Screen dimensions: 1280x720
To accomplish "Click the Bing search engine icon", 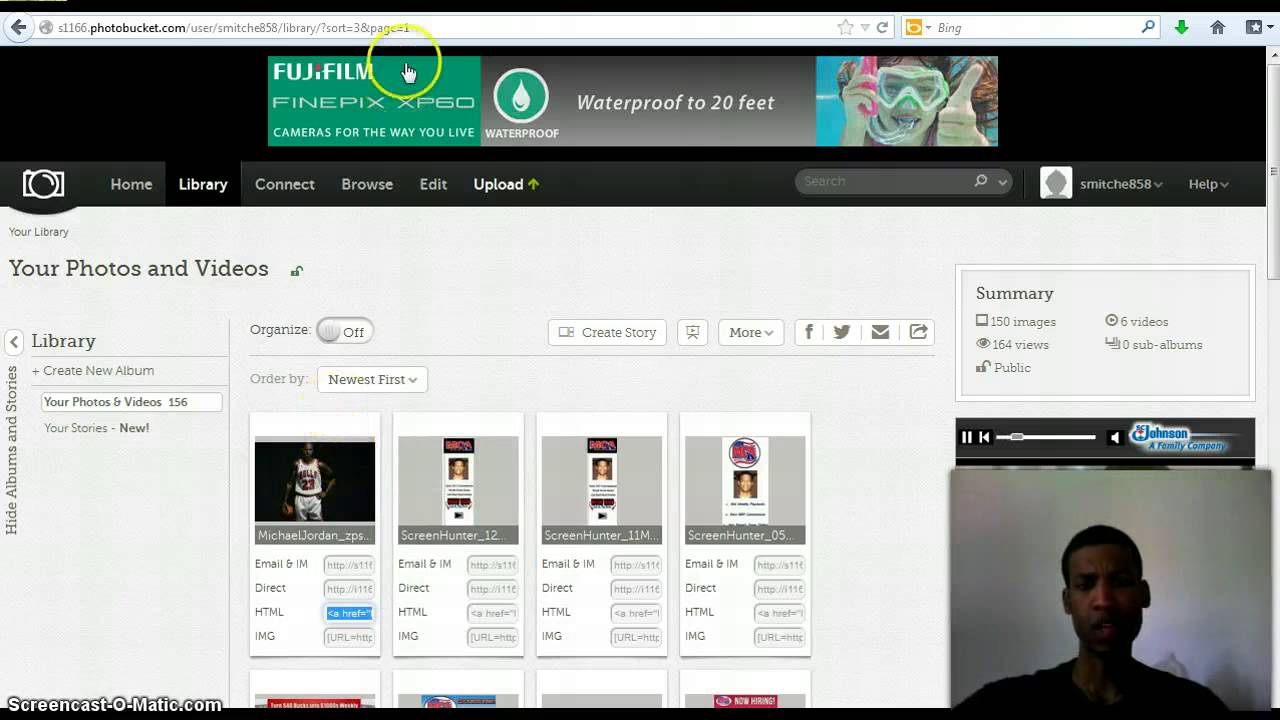I will (x=913, y=28).
